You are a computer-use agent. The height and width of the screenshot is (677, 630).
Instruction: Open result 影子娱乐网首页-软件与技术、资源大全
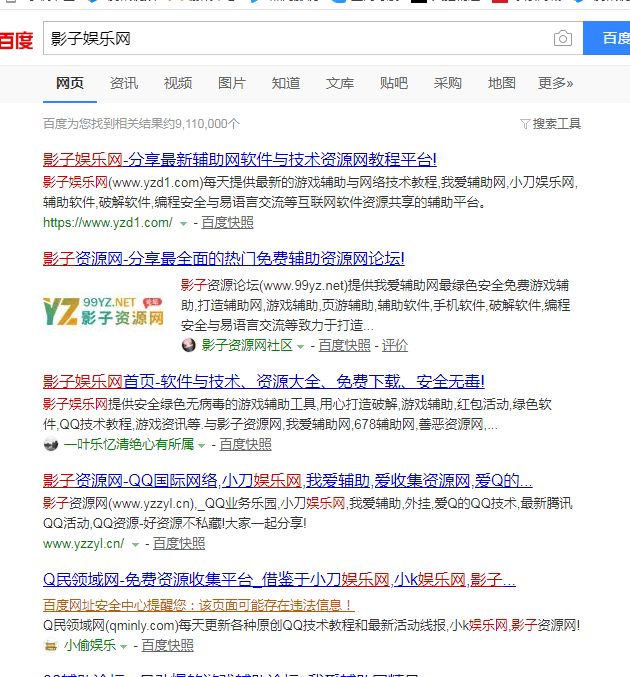click(x=264, y=382)
